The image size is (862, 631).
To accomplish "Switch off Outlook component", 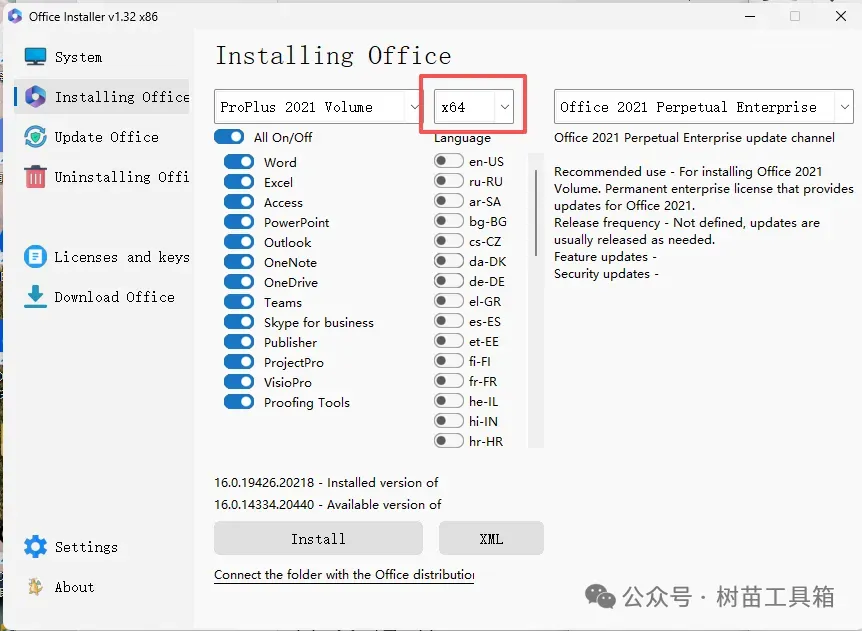I will pyautogui.click(x=239, y=242).
